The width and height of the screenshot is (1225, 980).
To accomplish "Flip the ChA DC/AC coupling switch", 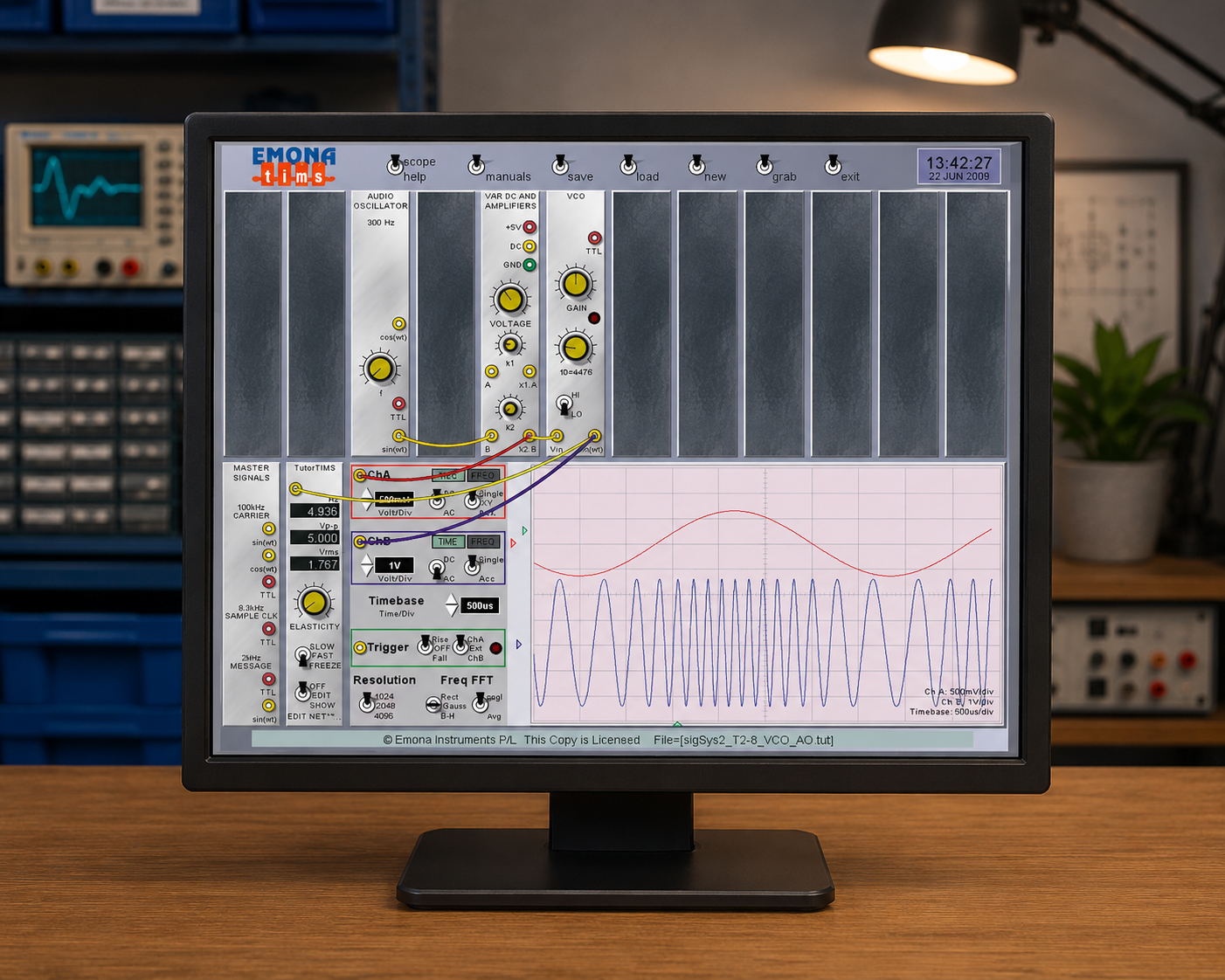I will coord(437,500).
